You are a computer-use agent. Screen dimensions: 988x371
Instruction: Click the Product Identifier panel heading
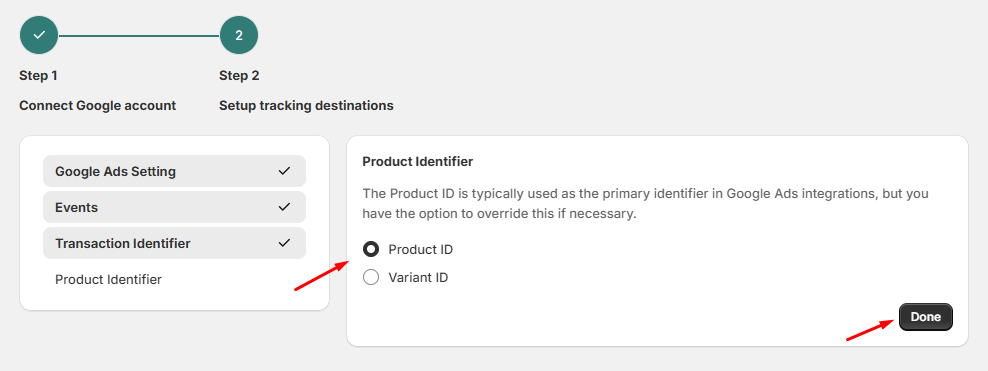coord(418,162)
